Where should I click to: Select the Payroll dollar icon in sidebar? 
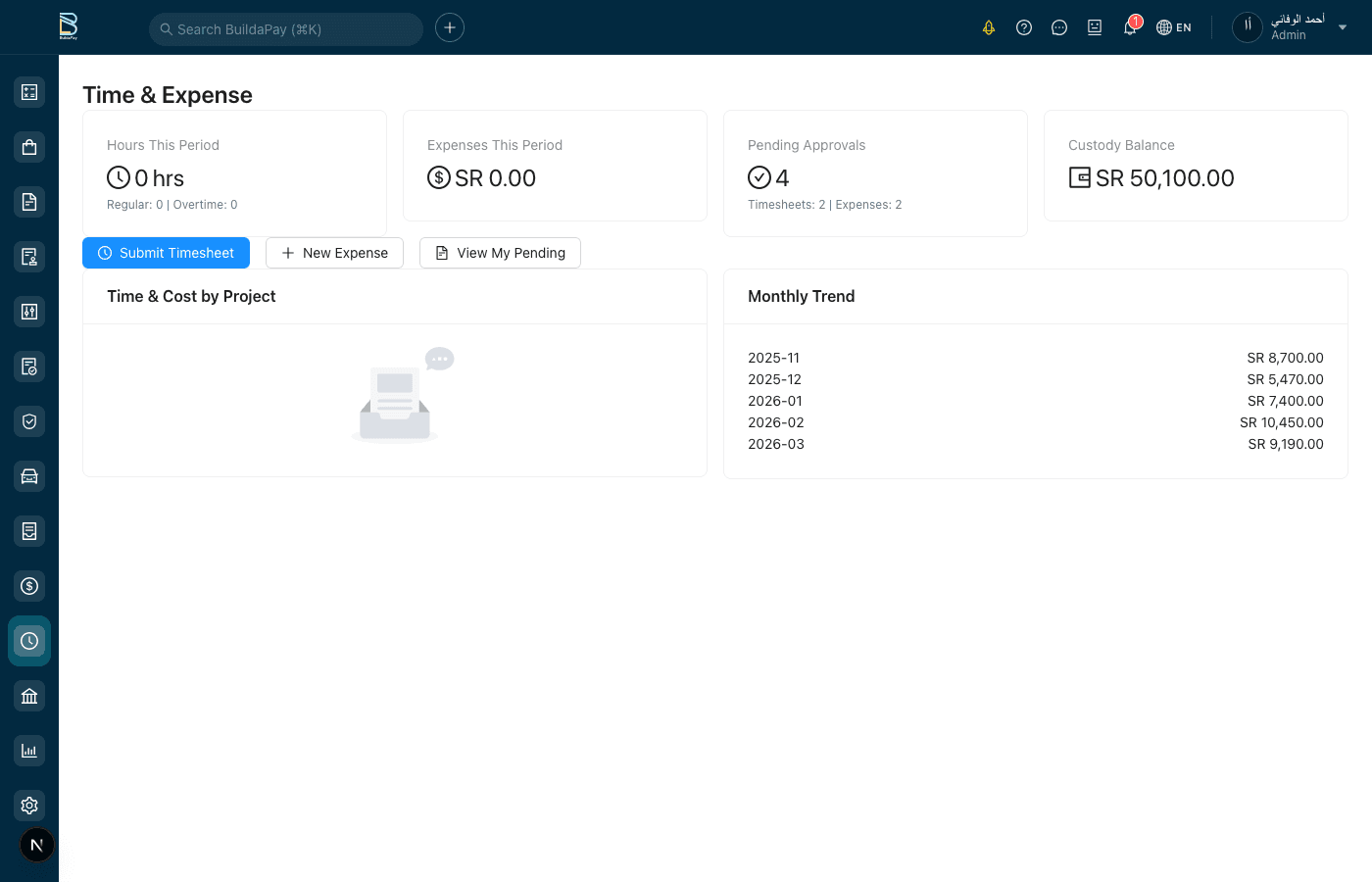[28, 585]
